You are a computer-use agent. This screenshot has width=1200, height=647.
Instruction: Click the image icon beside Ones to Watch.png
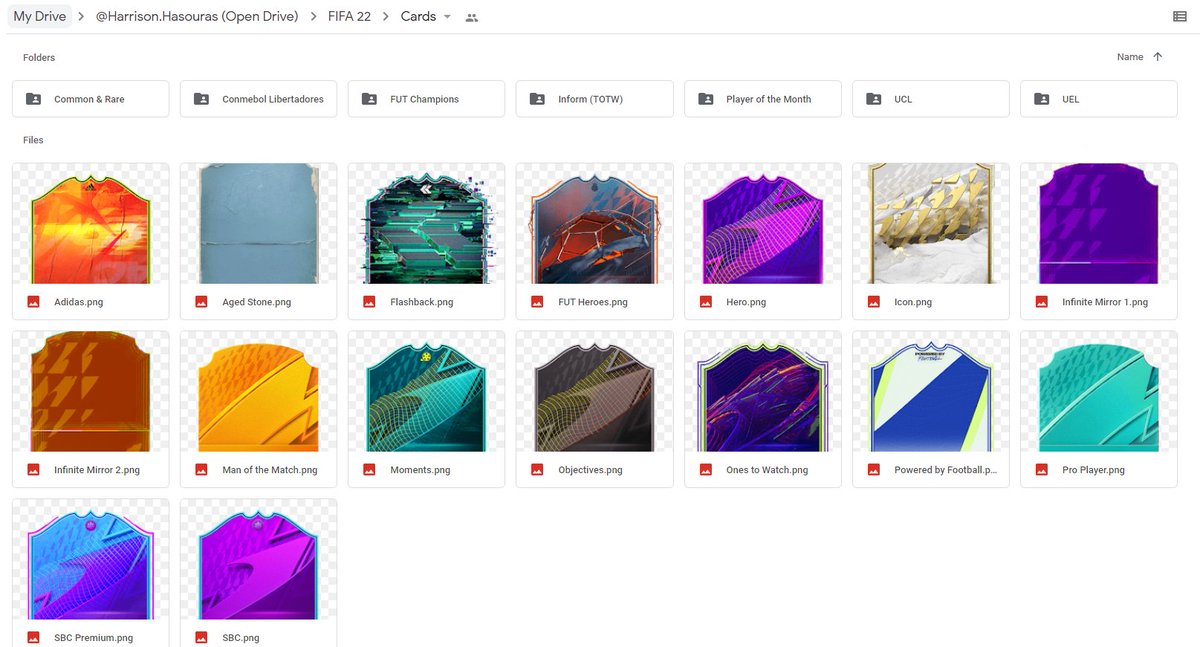pos(705,469)
